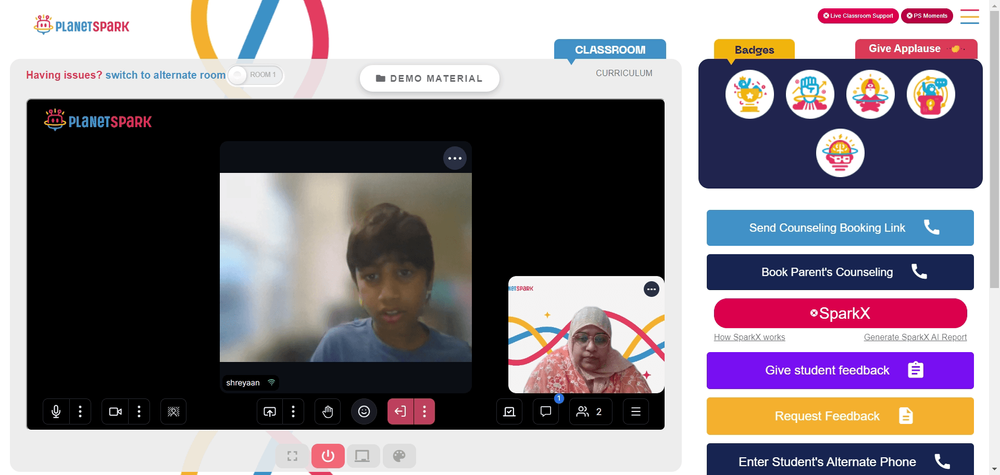Open the top-right striped hamburger menu

969,17
